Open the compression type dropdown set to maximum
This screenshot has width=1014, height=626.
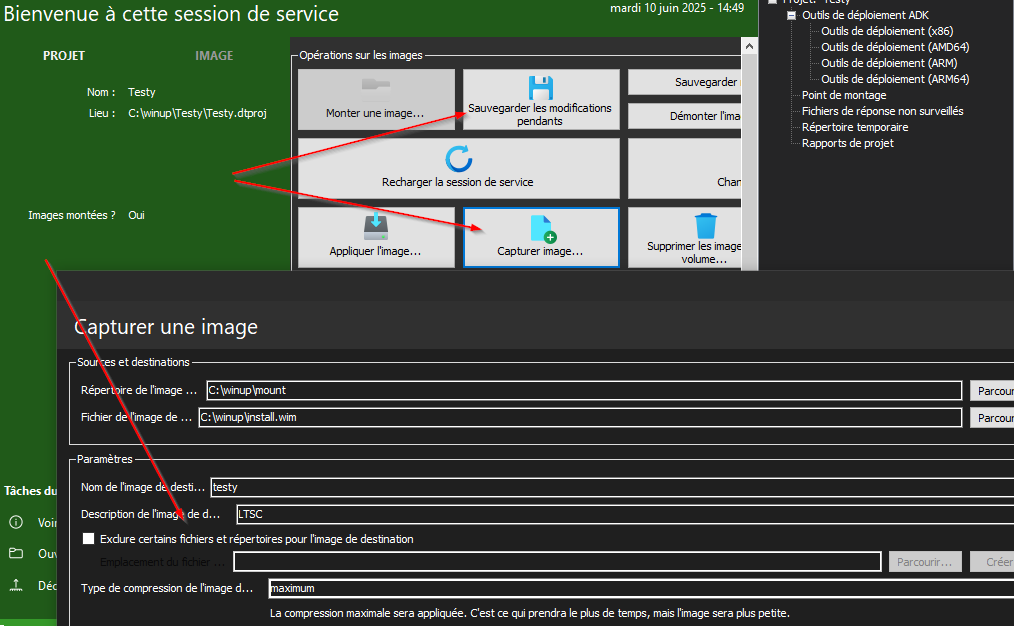tap(641, 588)
